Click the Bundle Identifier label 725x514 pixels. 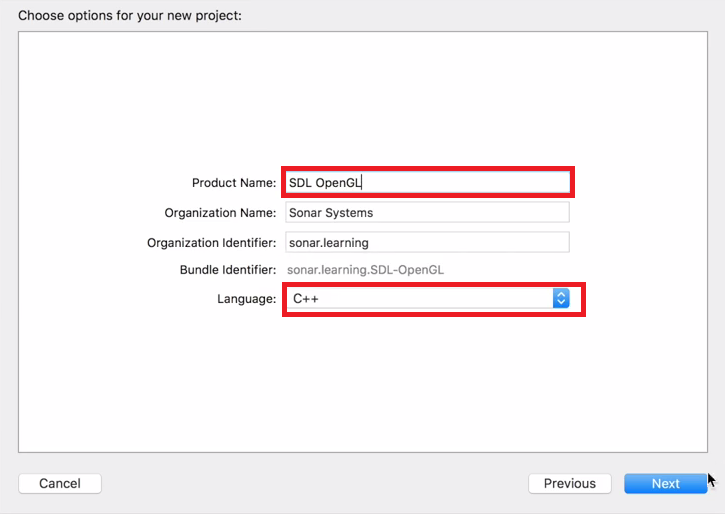[x=228, y=270]
